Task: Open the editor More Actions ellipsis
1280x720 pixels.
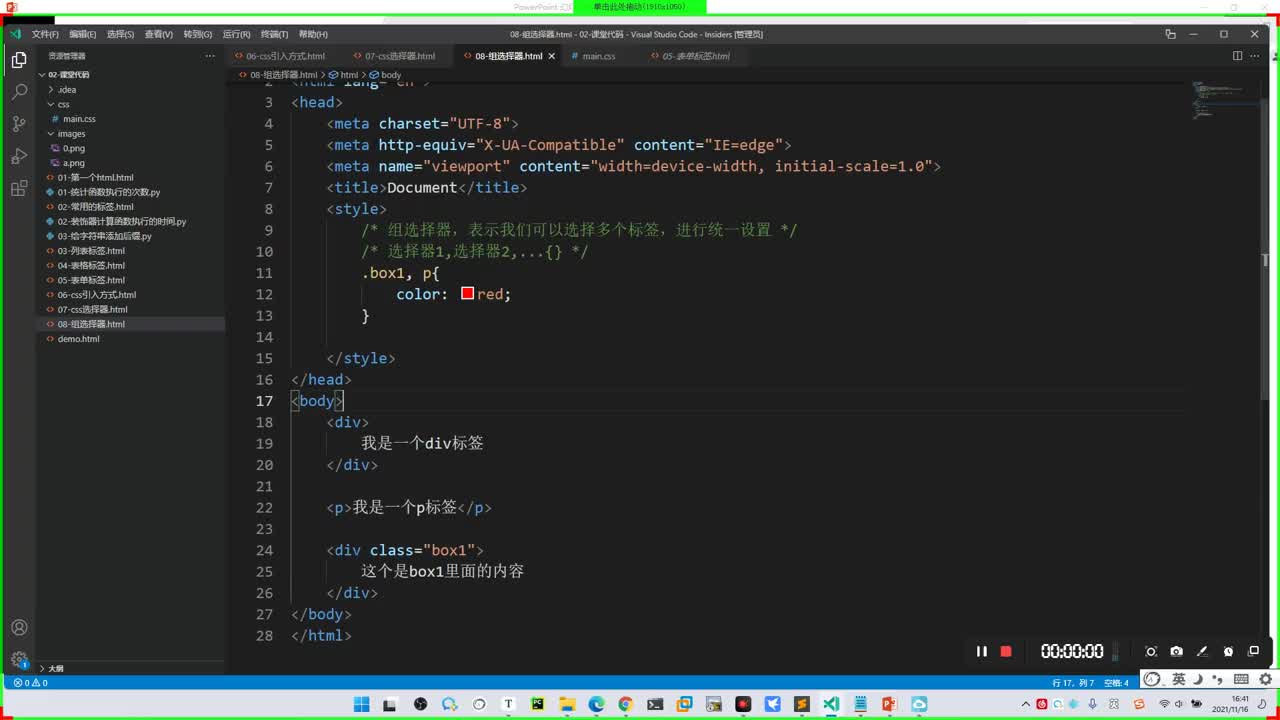Action: [x=1256, y=56]
